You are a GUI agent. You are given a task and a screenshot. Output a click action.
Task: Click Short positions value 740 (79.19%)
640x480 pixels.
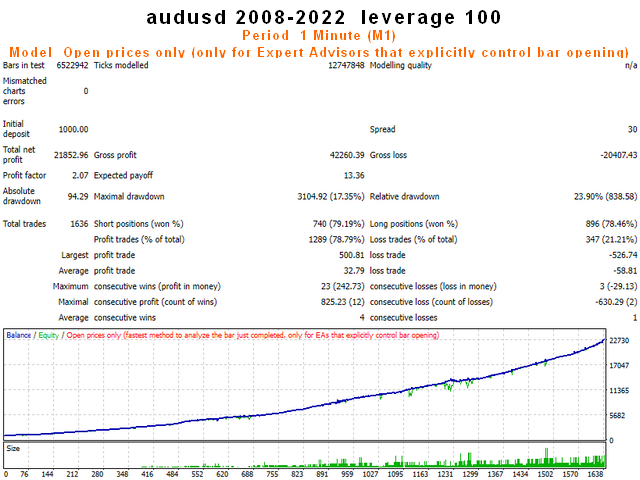338,224
